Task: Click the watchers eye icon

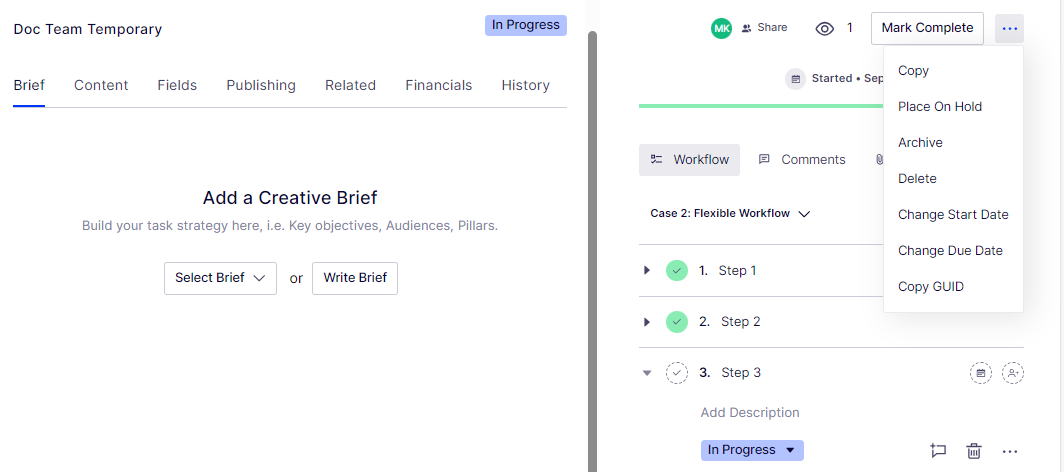Action: click(825, 28)
